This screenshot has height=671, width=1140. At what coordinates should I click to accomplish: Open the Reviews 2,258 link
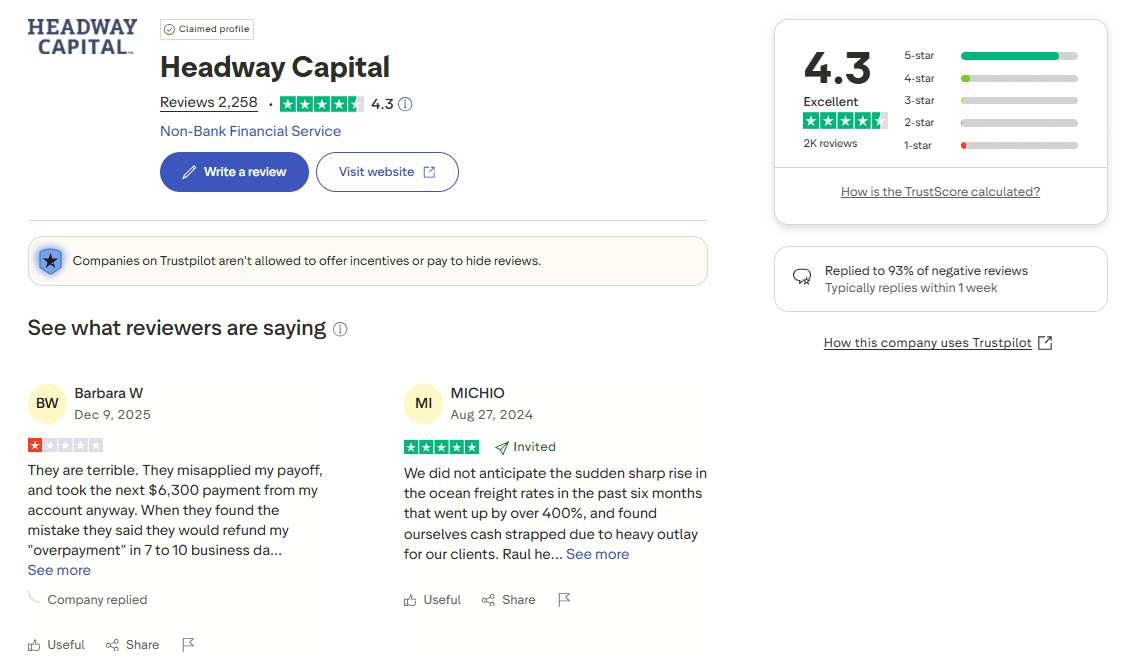pos(208,102)
